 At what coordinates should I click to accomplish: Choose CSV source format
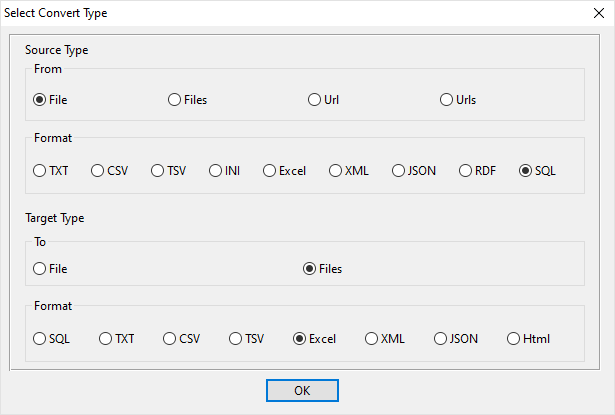pos(98,171)
